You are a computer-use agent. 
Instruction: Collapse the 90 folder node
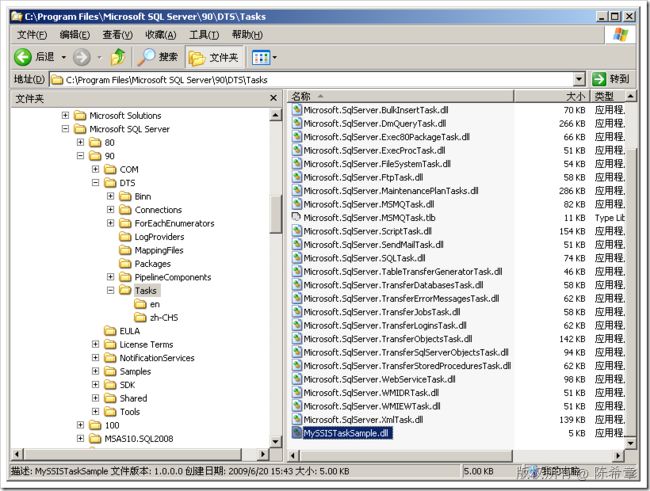pyautogui.click(x=80, y=156)
